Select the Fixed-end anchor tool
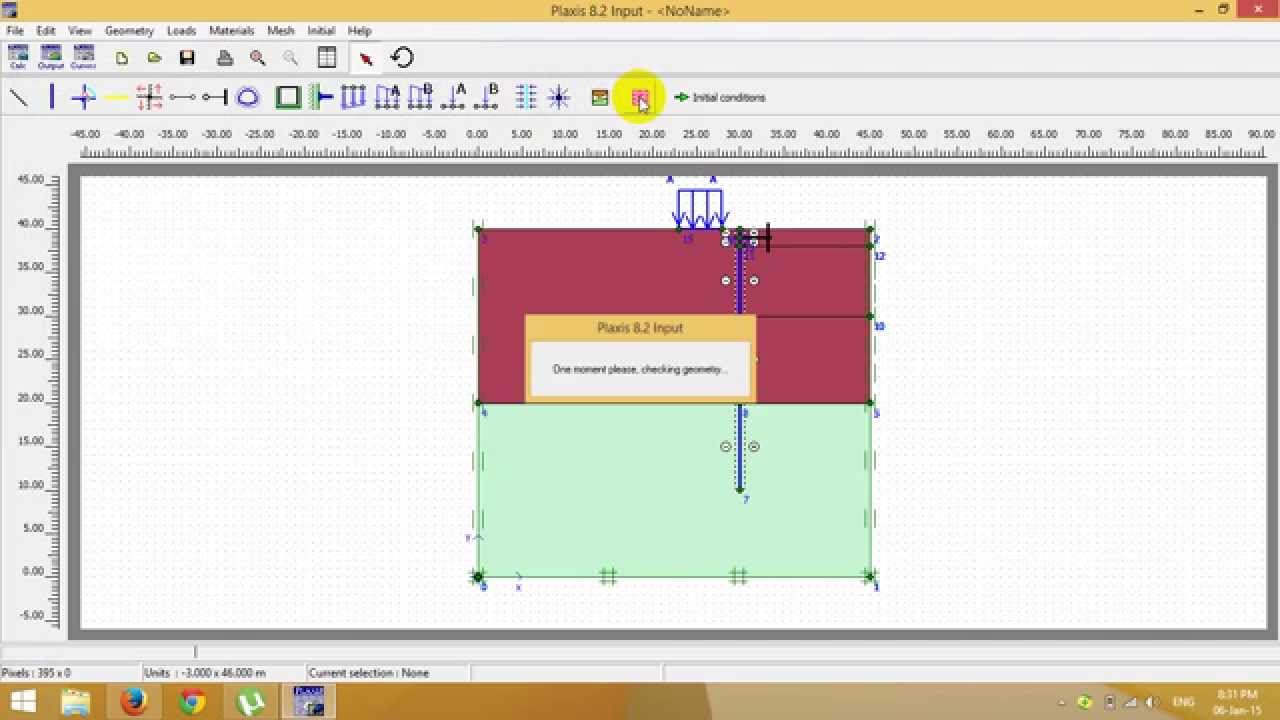Viewport: 1280px width, 720px height. (215, 97)
